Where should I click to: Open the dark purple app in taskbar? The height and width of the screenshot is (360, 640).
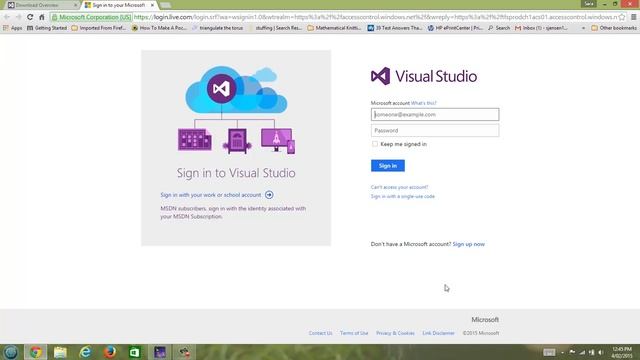[160, 352]
